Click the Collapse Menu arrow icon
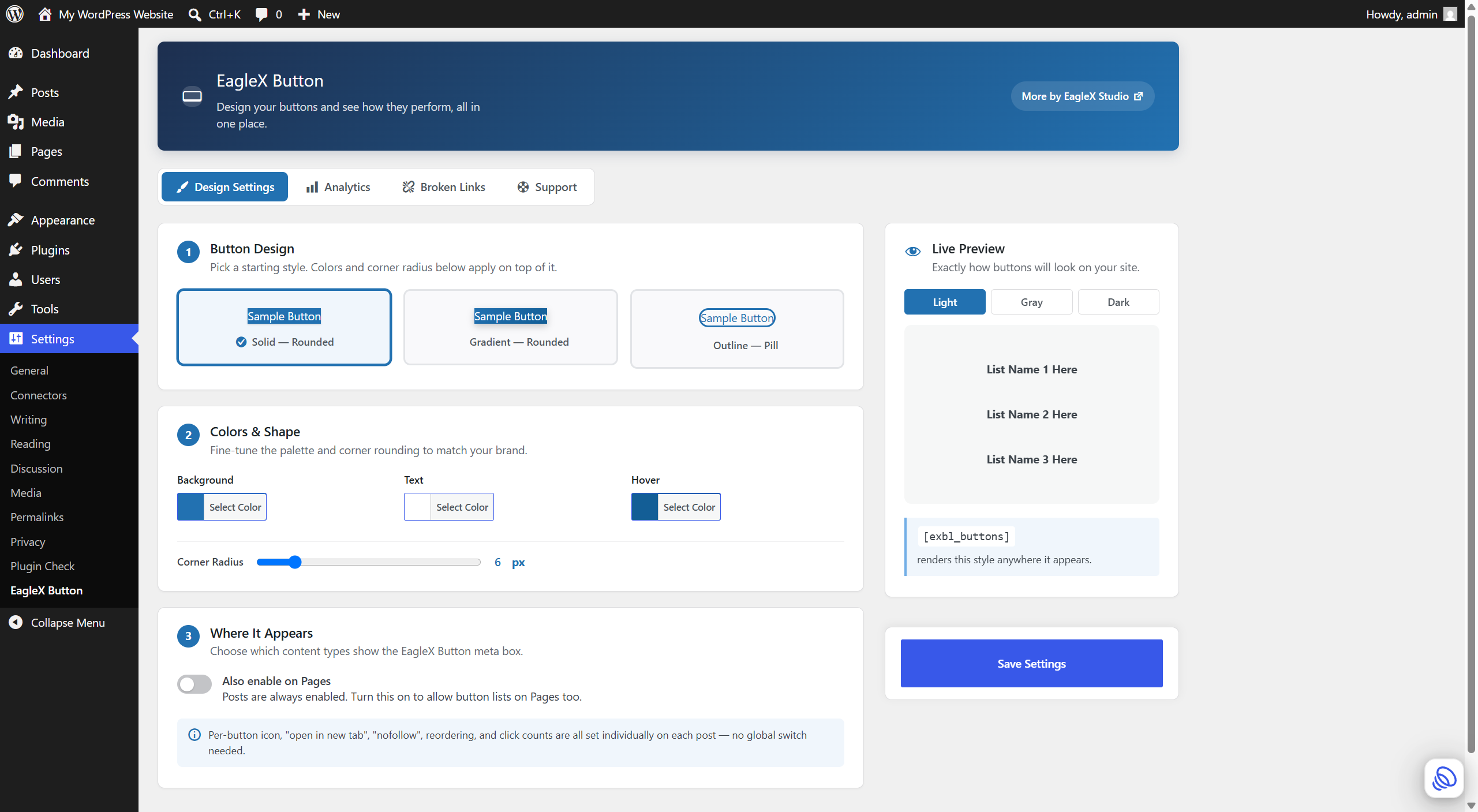Viewport: 1478px width, 812px height. point(16,622)
